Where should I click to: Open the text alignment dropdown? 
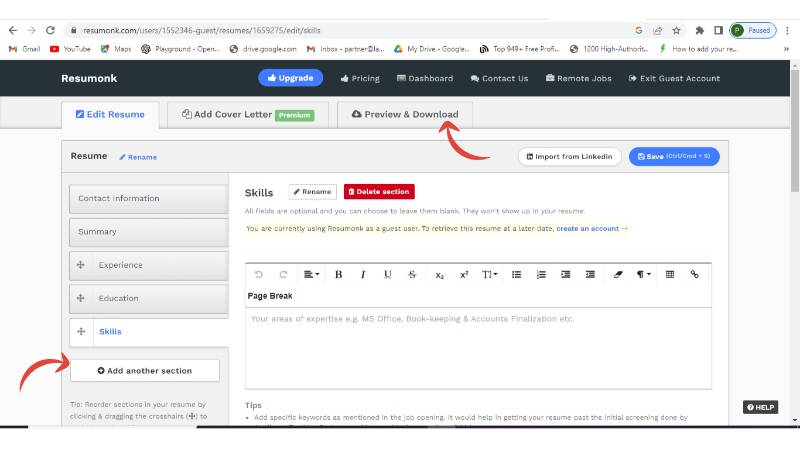point(311,274)
